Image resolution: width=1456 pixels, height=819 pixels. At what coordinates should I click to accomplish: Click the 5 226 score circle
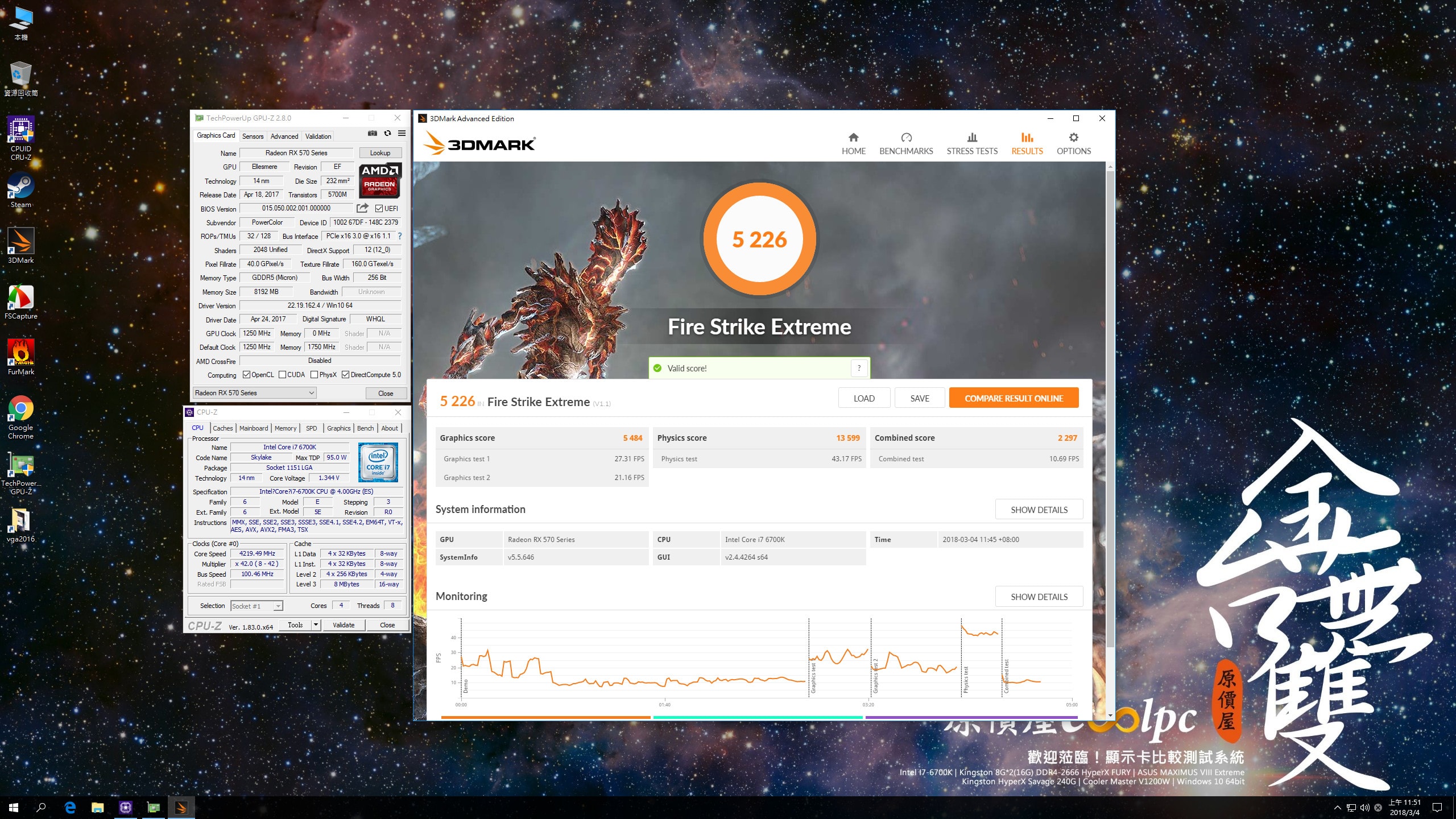tap(759, 239)
